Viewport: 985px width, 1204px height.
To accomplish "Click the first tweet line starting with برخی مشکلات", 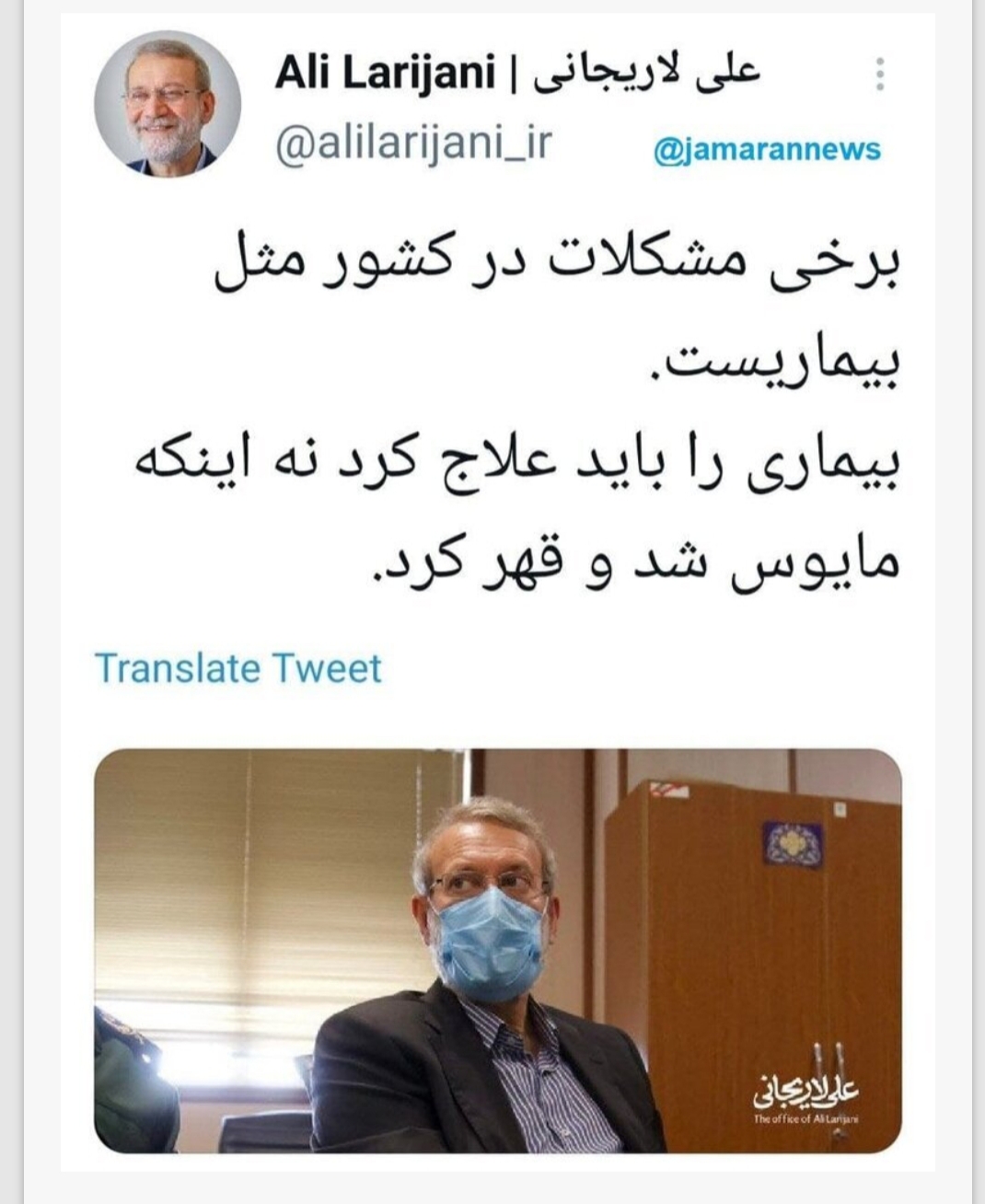I will pos(556,267).
